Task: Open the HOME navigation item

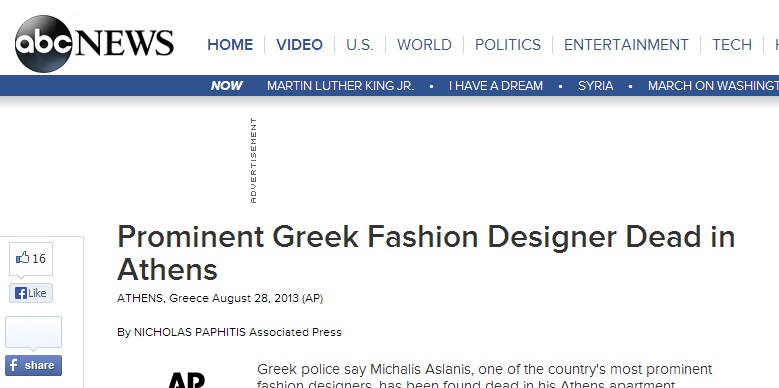Action: [230, 45]
